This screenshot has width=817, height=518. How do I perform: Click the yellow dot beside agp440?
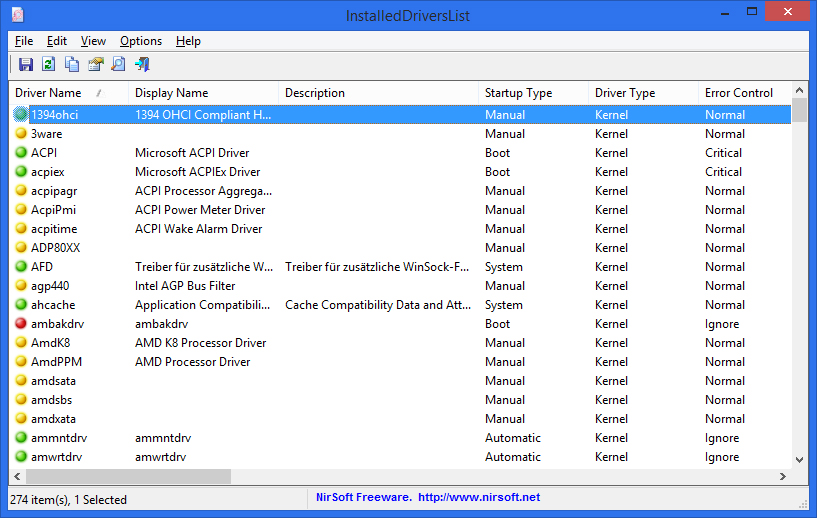(21, 286)
